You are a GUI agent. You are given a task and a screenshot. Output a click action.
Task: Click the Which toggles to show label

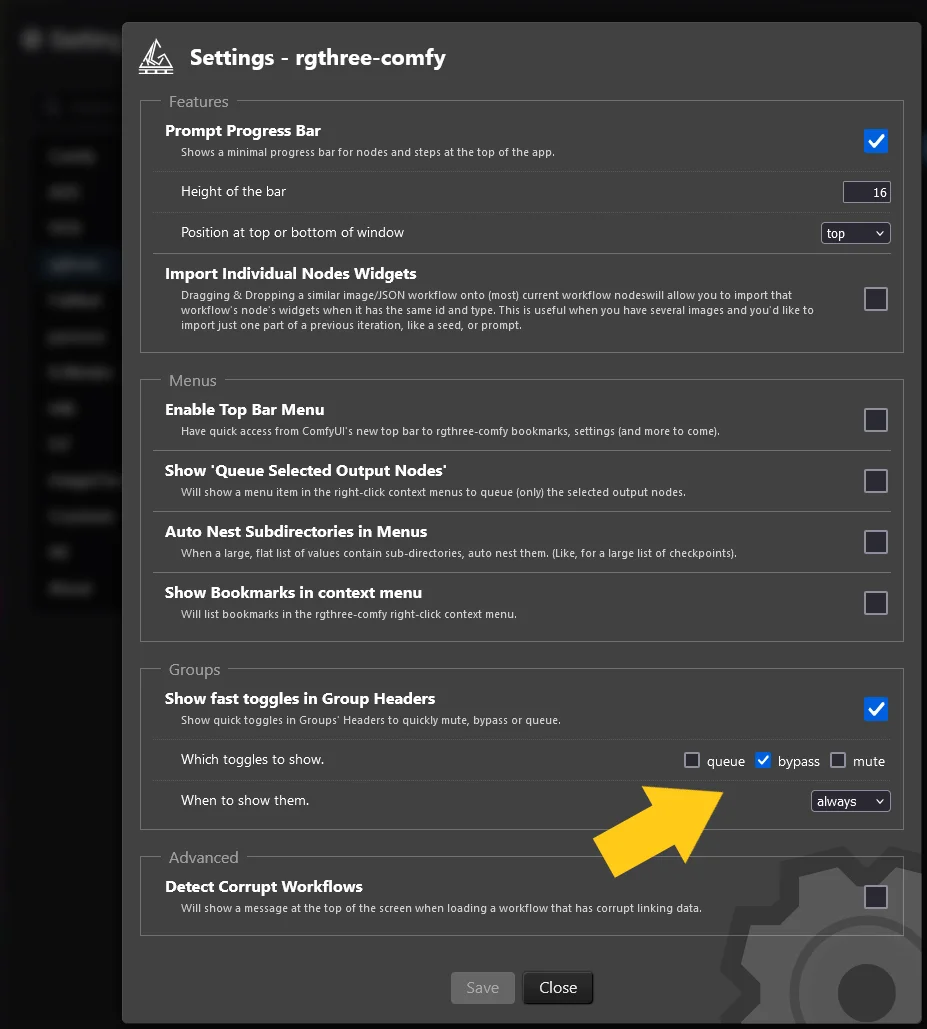pyautogui.click(x=253, y=759)
